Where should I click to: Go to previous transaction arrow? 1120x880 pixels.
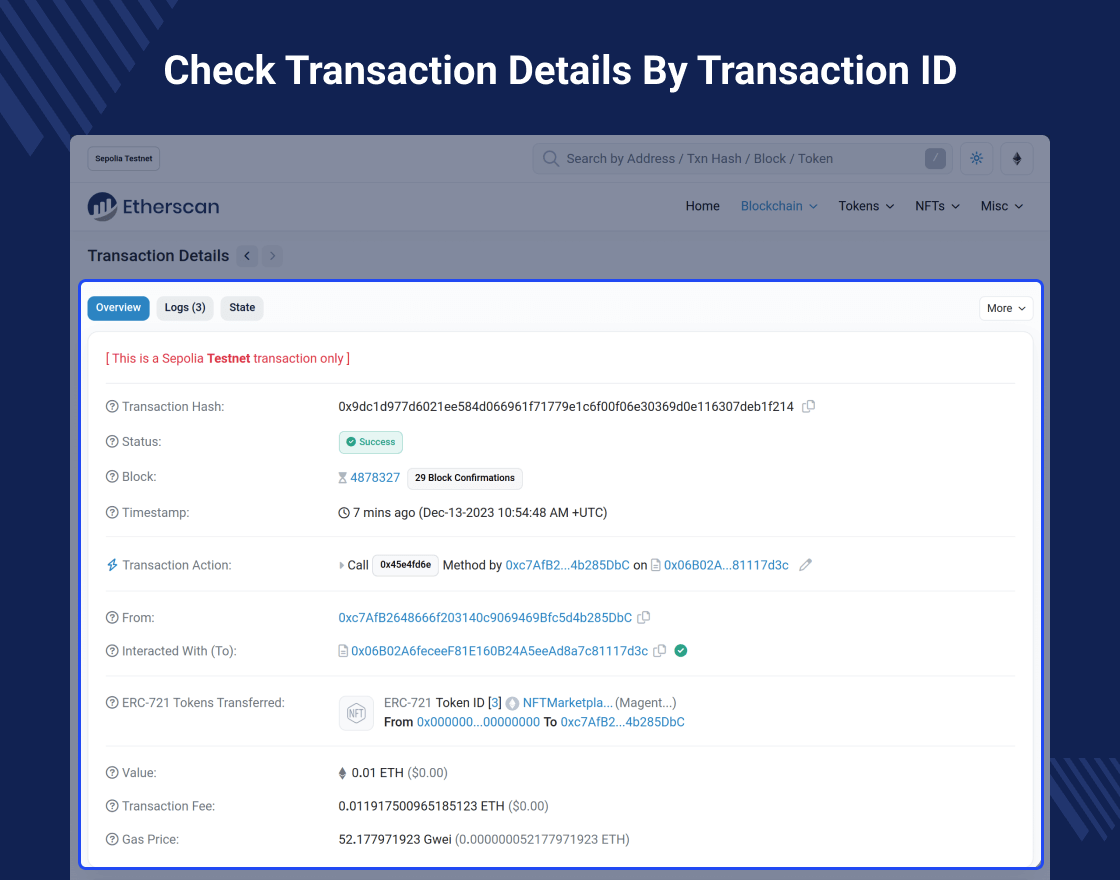[247, 256]
